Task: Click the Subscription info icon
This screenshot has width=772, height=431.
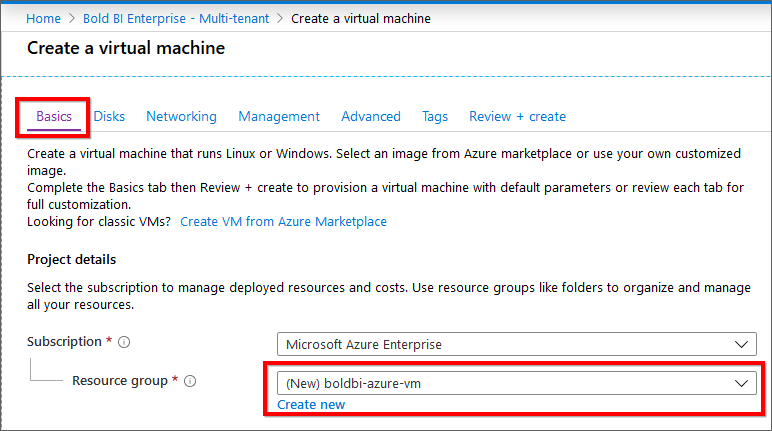Action: coord(124,342)
